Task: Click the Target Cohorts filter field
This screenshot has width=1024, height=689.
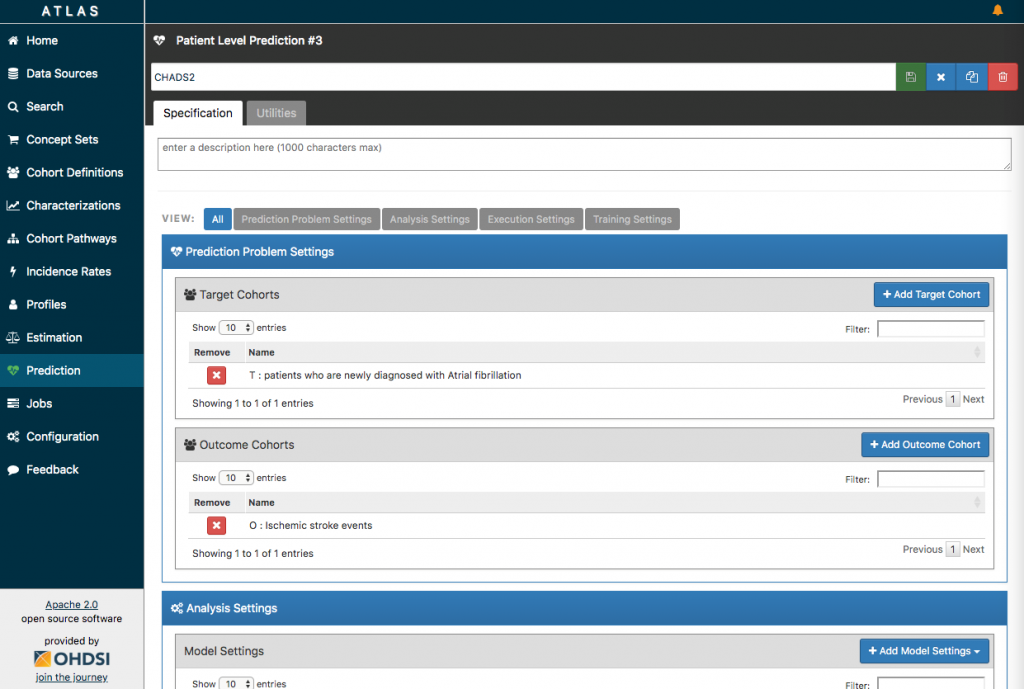Action: 931,328
